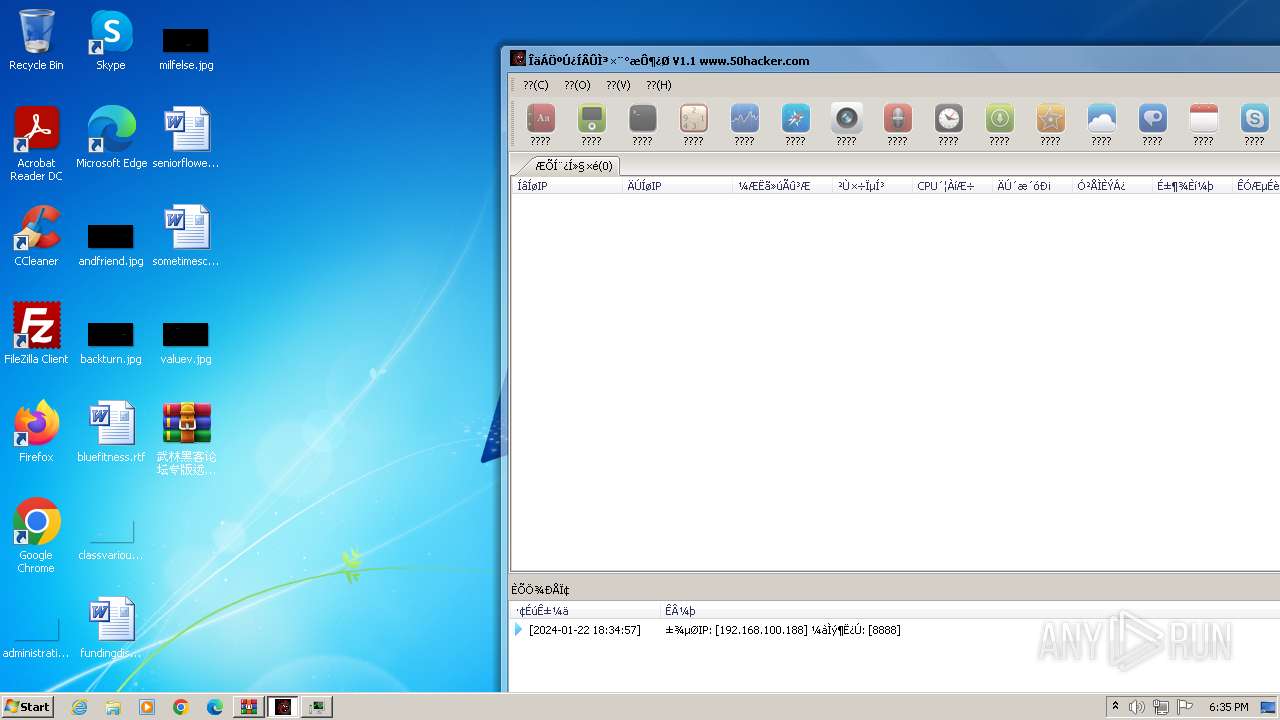Open the ??(V) menu
Screen dimensions: 1280x720
point(618,85)
